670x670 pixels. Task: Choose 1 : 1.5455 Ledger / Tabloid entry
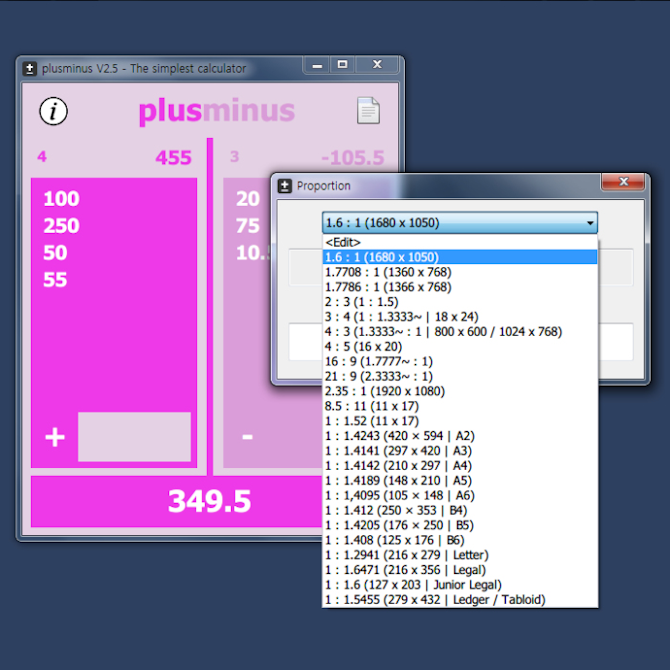[435, 599]
